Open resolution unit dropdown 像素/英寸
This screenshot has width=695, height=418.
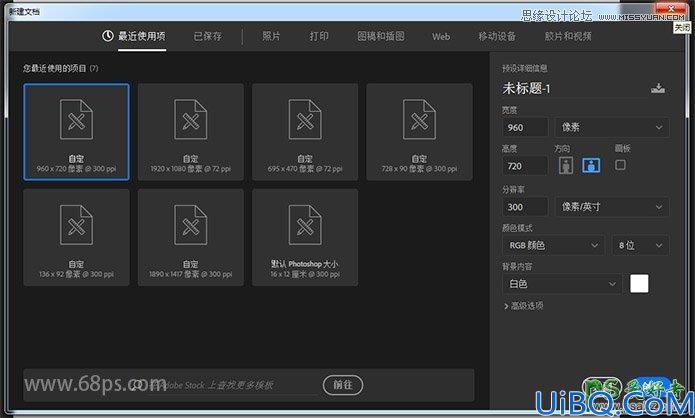tap(612, 207)
